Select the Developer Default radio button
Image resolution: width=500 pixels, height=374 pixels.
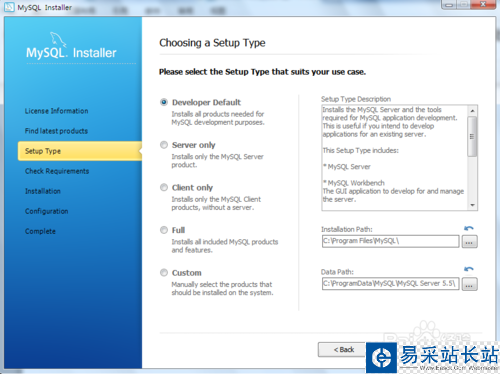(x=164, y=102)
